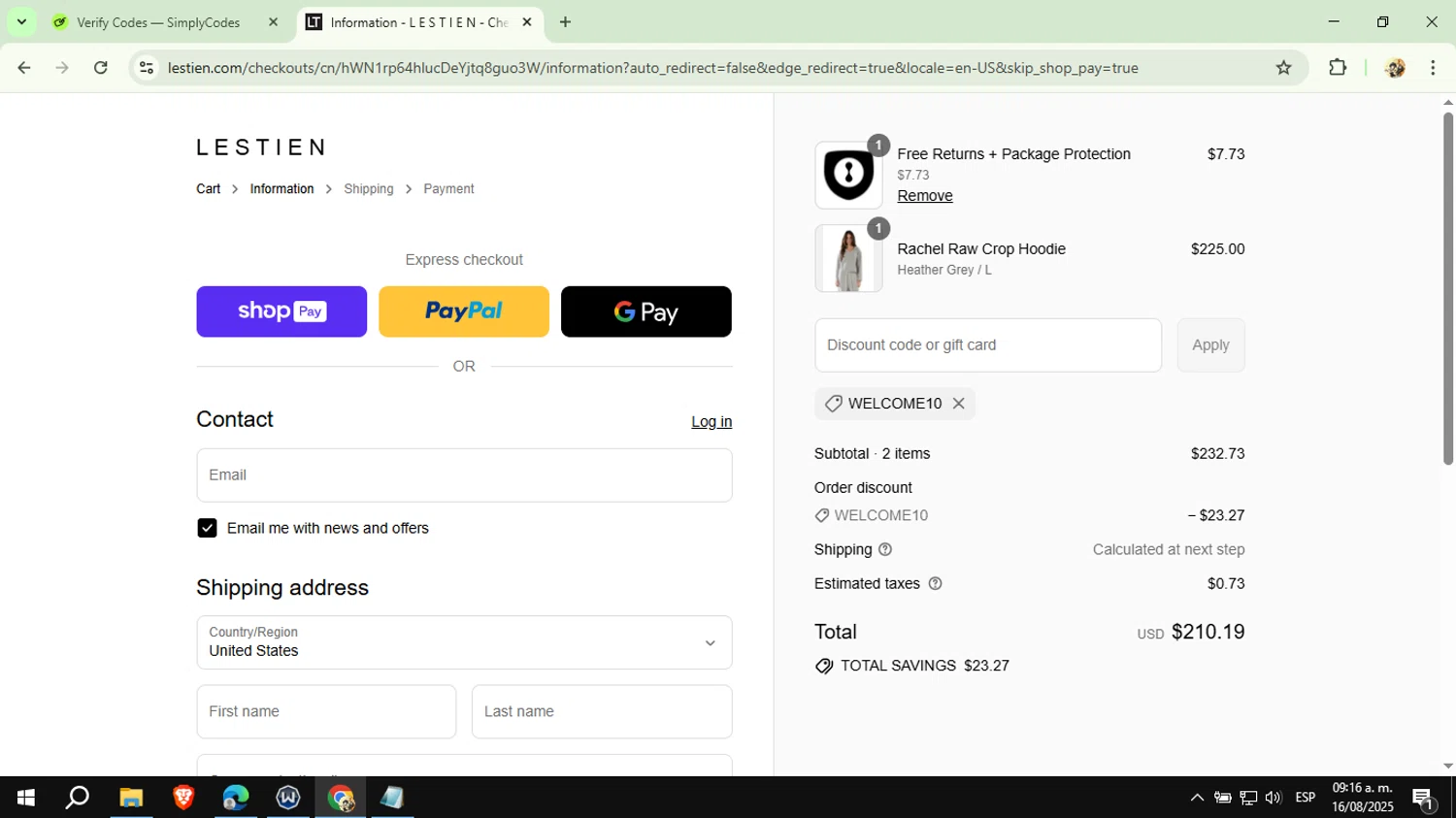The height and width of the screenshot is (818, 1456).
Task: Open the Windows Start menu
Action: 26,798
